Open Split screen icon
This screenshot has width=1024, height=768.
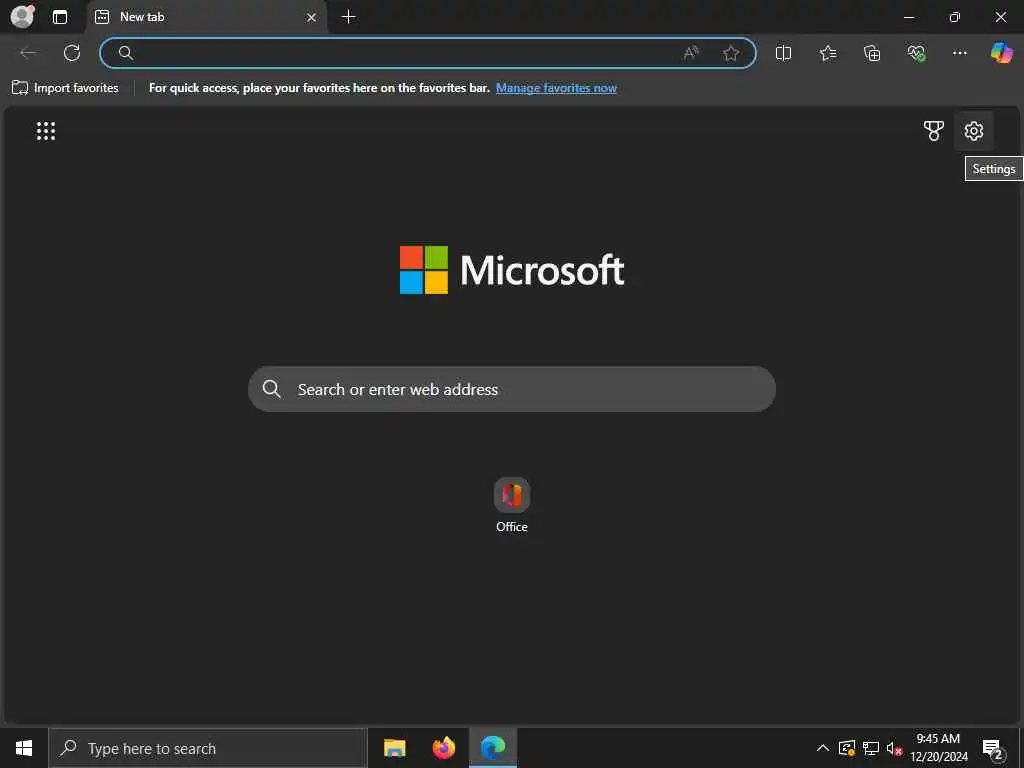tap(783, 53)
